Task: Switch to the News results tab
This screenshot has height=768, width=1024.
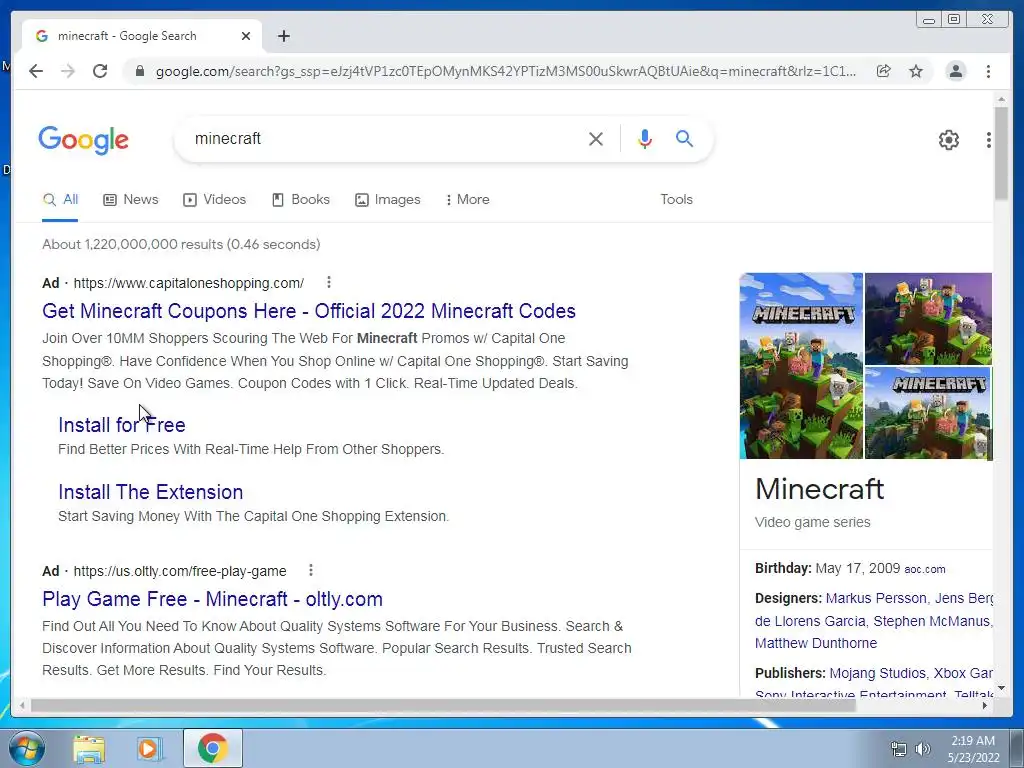Action: pos(131,200)
